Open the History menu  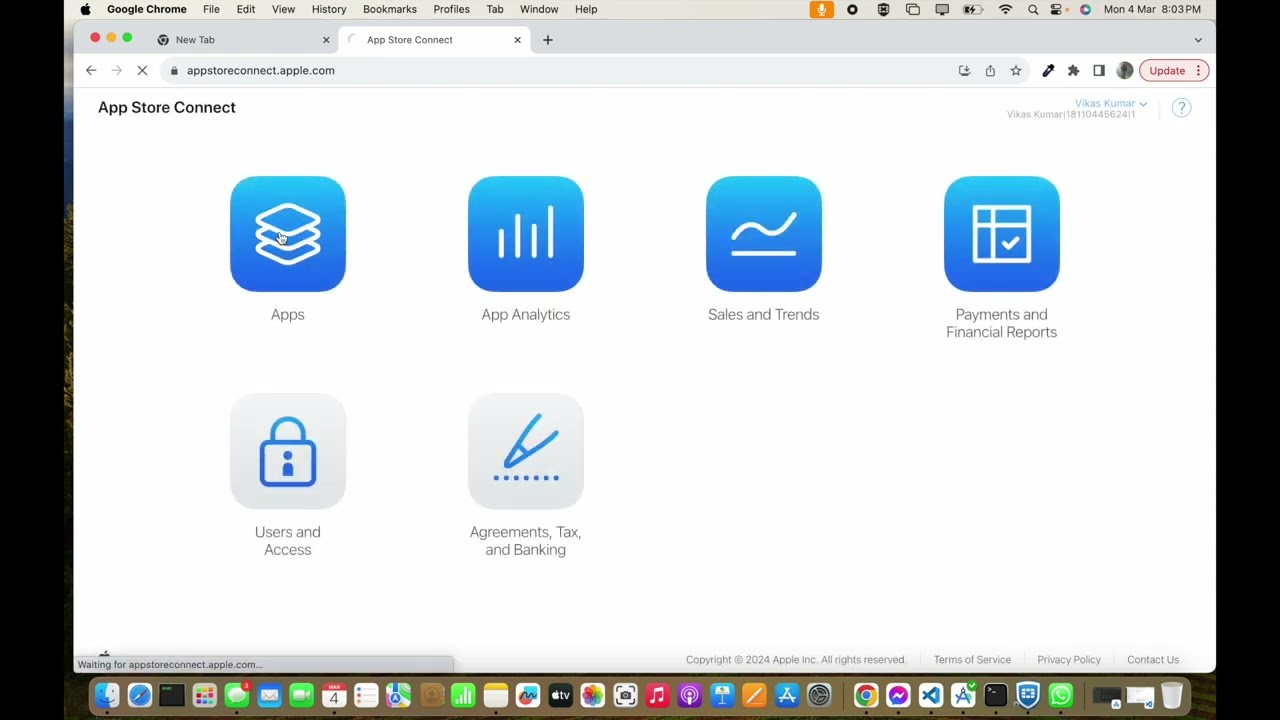[329, 9]
